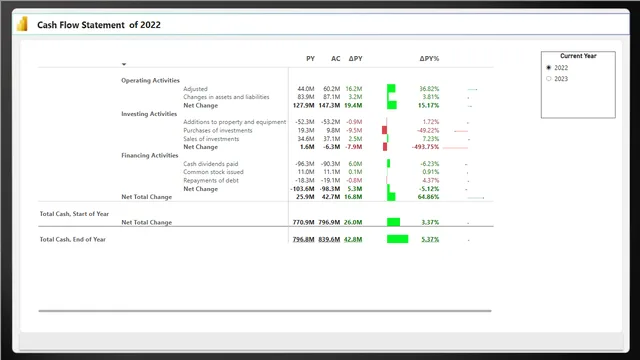Click the Power BI logo icon

tap(22, 24)
